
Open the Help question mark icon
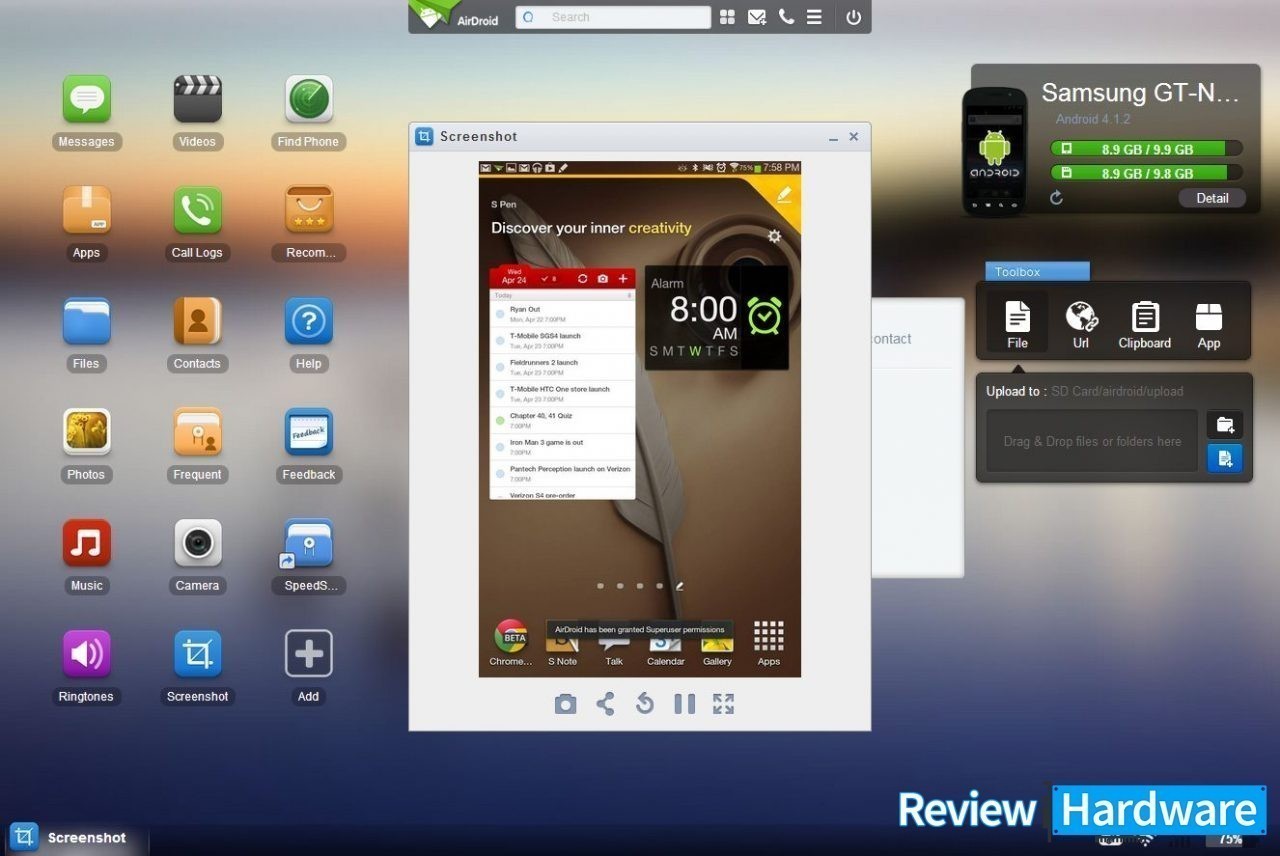click(309, 321)
